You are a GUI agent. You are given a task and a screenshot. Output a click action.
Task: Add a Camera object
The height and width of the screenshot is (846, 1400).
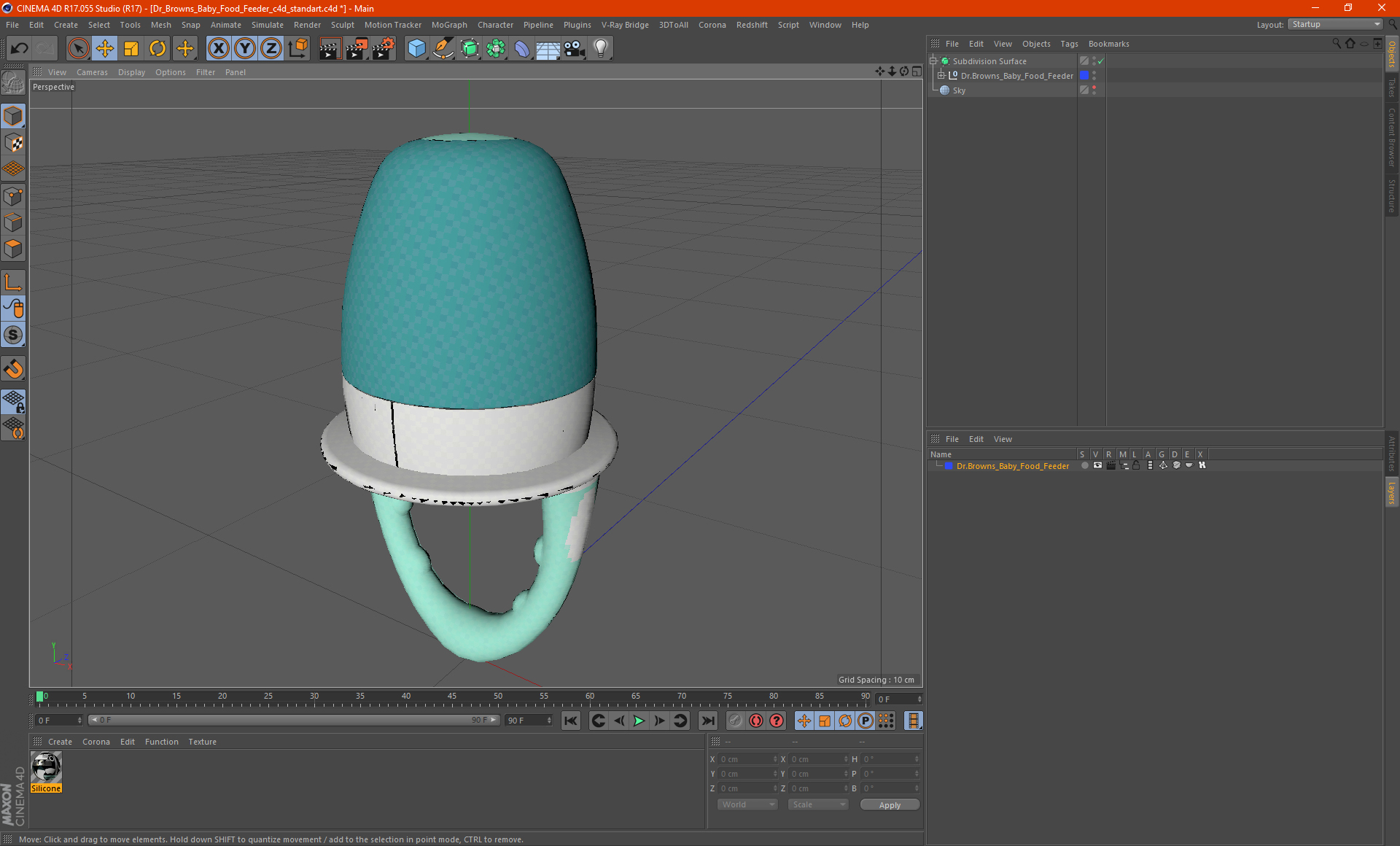click(x=575, y=49)
